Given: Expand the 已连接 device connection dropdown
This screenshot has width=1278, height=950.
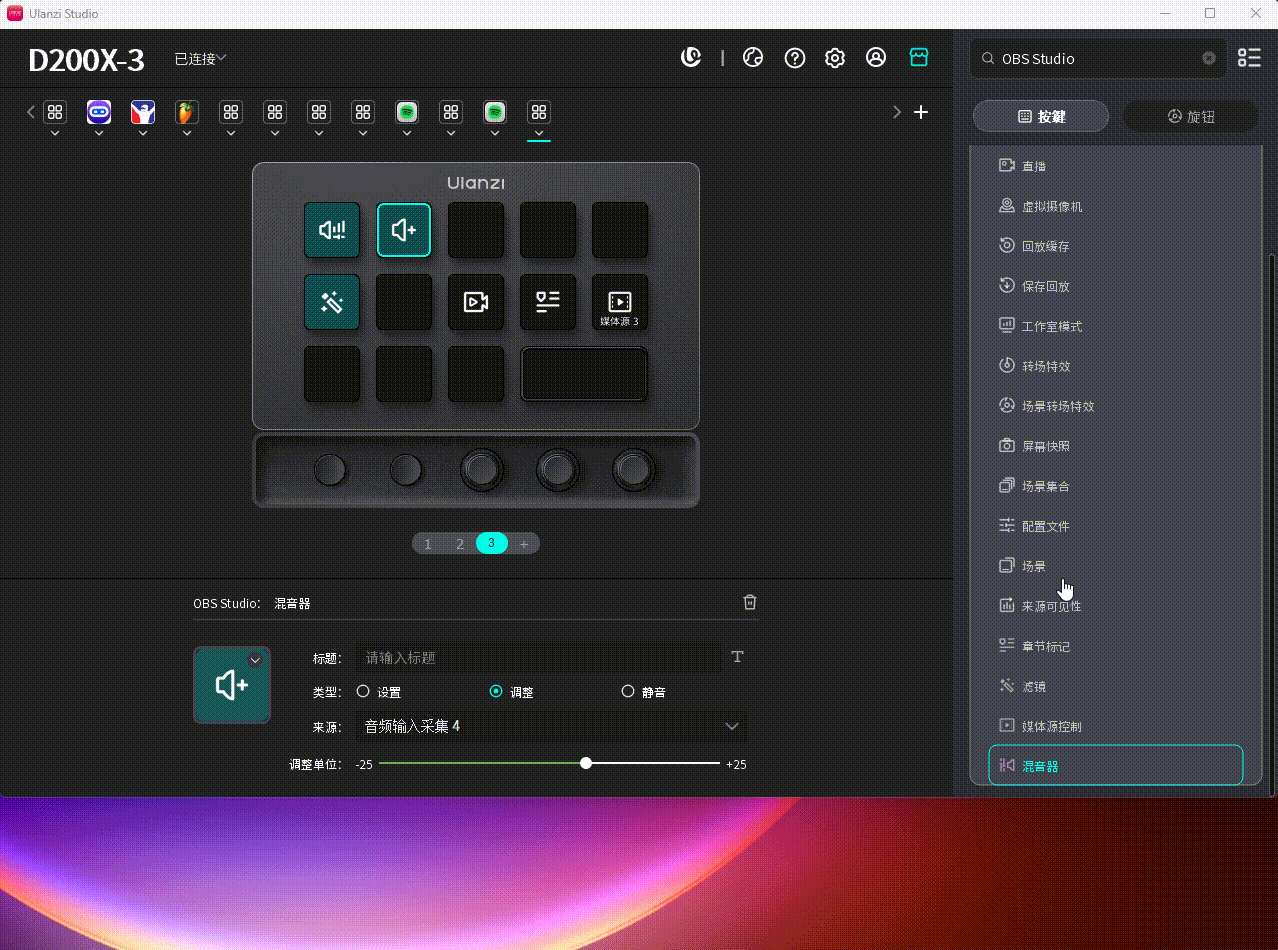Looking at the screenshot, I should pos(200,59).
